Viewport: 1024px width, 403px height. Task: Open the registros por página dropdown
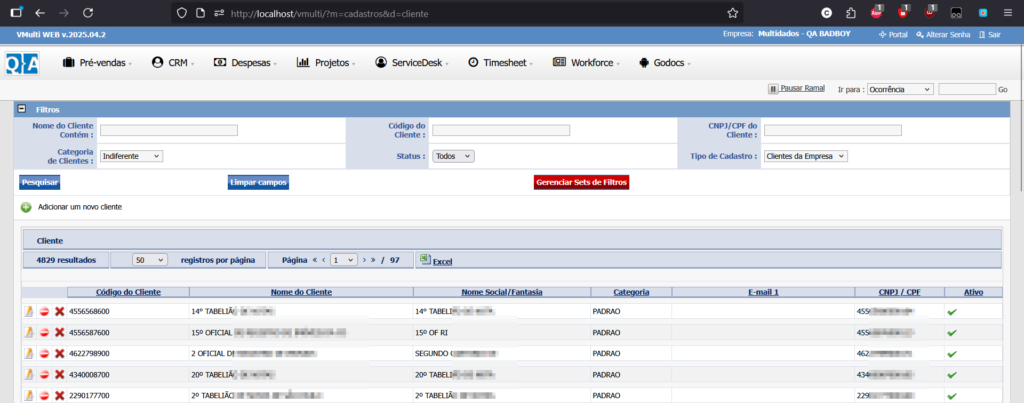(149, 260)
